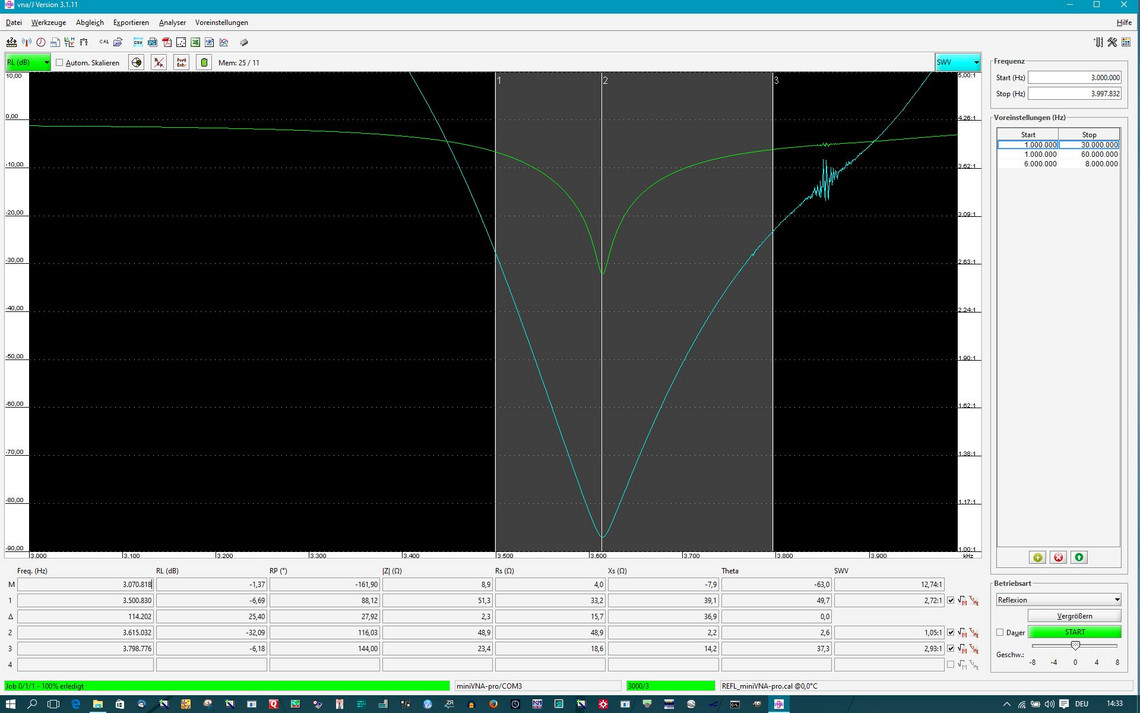Click the miniVNA-pro/COM3 status entry
Screen dimensions: 1140x713
coord(538,685)
